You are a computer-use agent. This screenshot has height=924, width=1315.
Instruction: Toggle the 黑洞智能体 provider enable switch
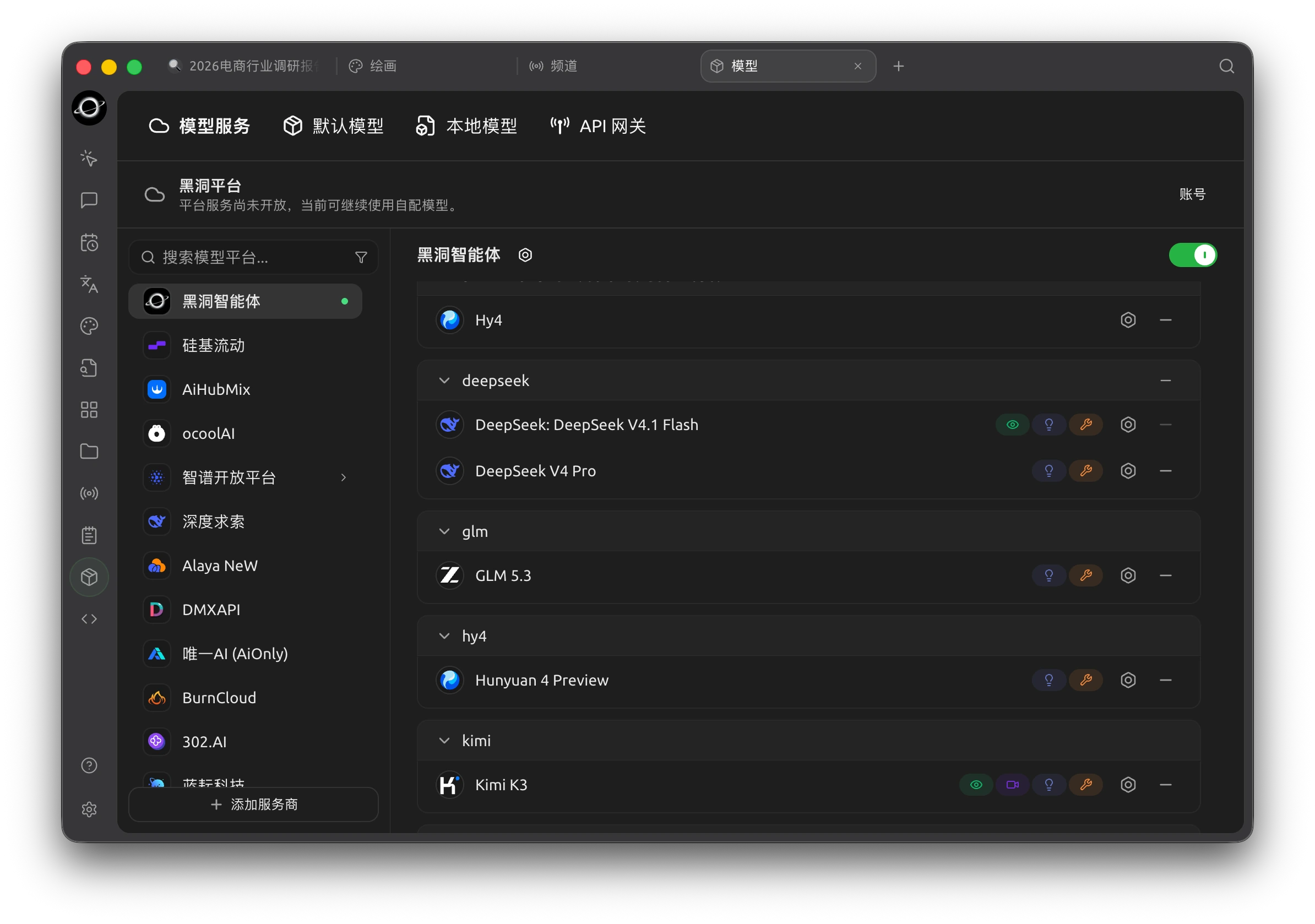click(x=1192, y=255)
